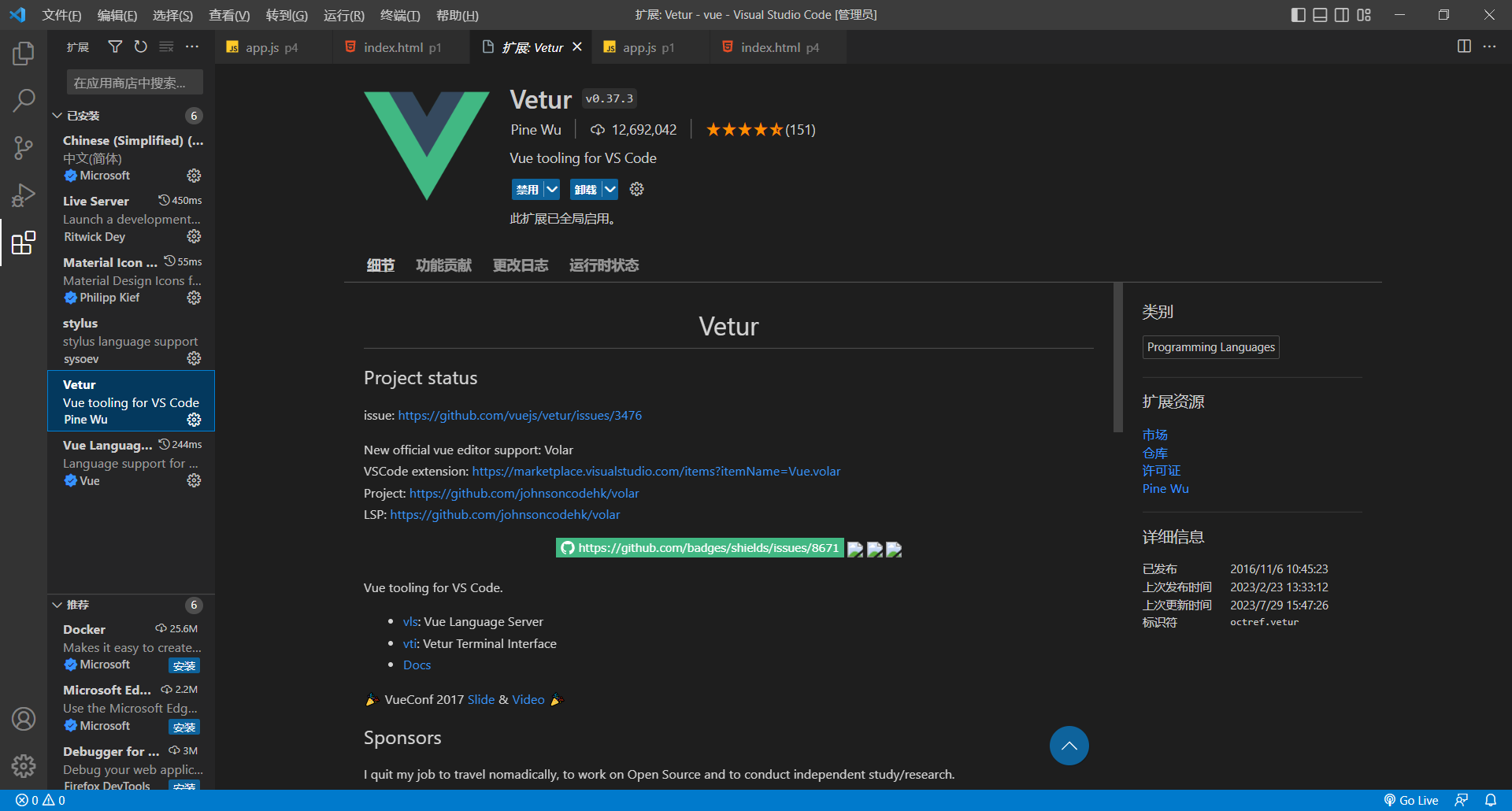This screenshot has width=1512, height=811.
Task: Open the customize layout icon
Action: (1364, 15)
